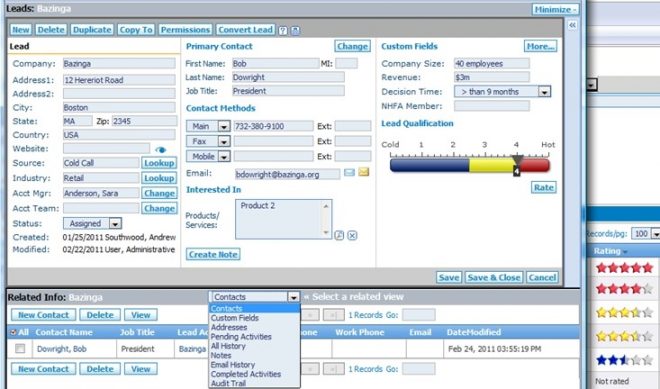Viewport: 660px width, 389px height.
Task: Click the Rate button
Action: [543, 188]
